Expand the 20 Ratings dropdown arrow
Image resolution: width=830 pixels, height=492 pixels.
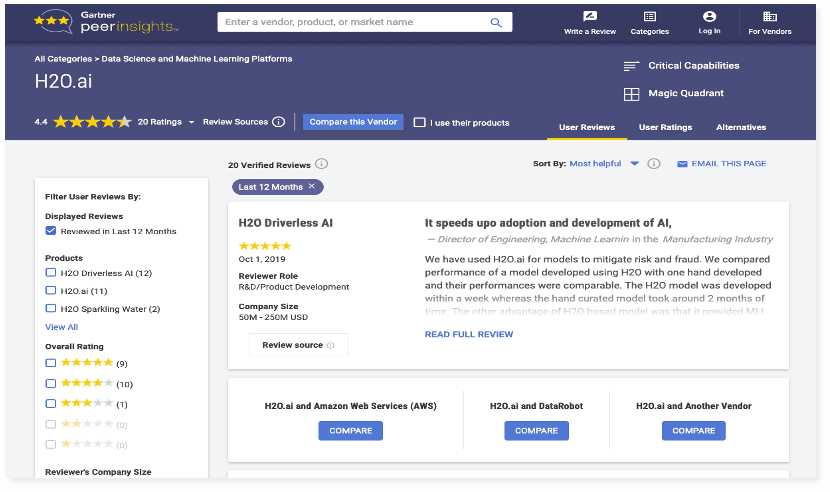[191, 122]
